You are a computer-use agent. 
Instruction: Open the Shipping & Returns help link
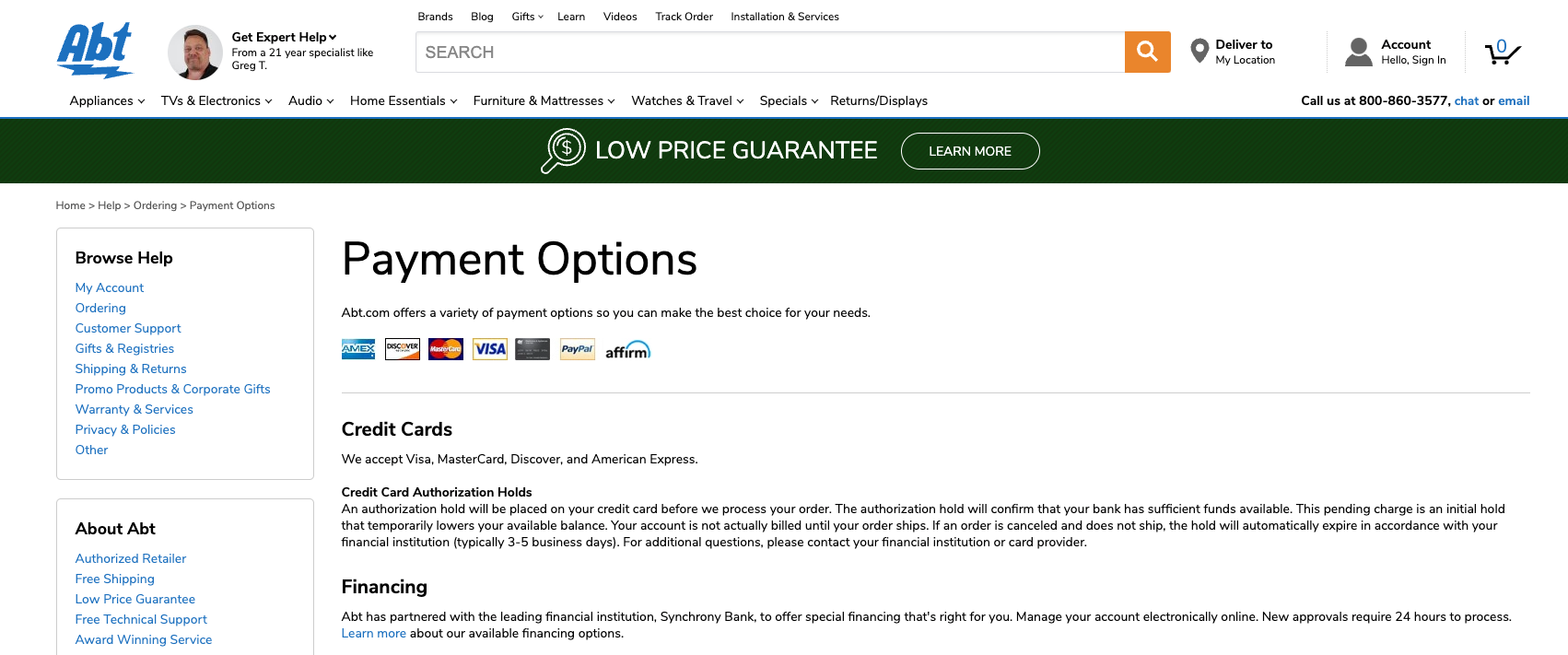point(131,368)
